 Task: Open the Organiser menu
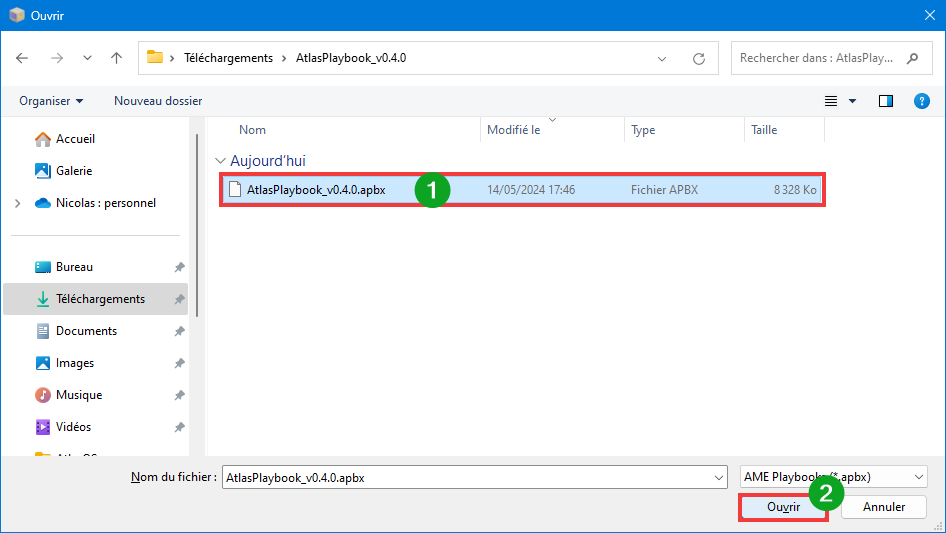click(51, 101)
